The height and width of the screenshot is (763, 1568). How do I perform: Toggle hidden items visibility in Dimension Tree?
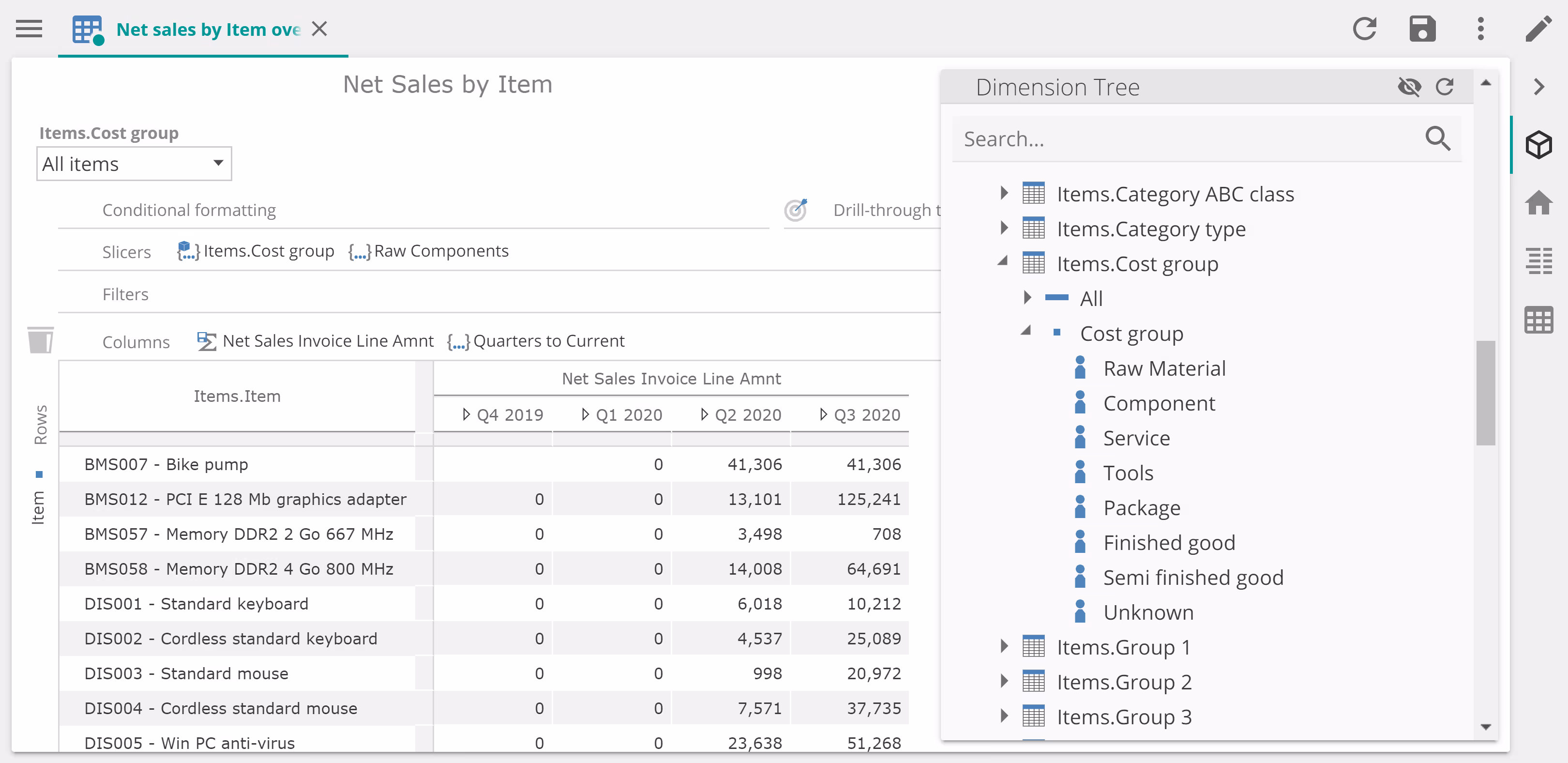[1409, 87]
